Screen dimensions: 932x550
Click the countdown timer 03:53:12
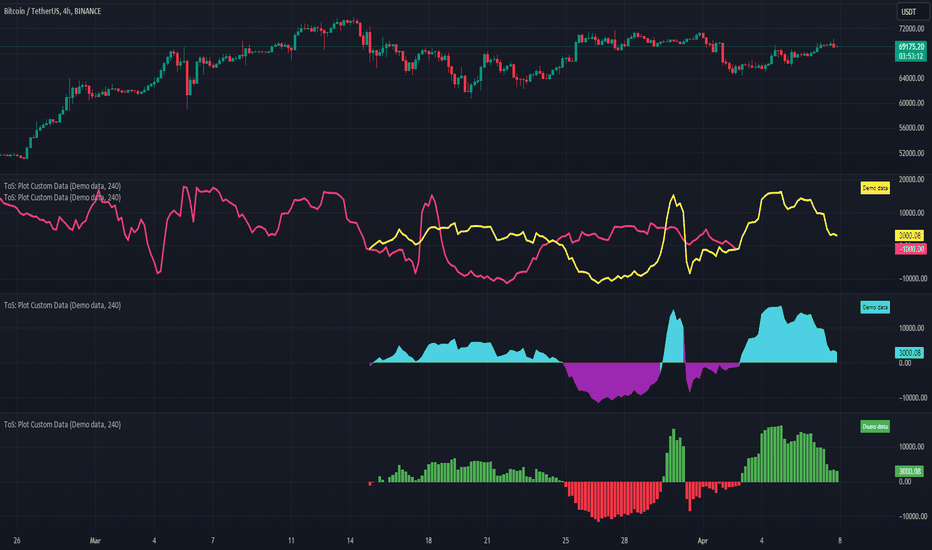tap(911, 56)
